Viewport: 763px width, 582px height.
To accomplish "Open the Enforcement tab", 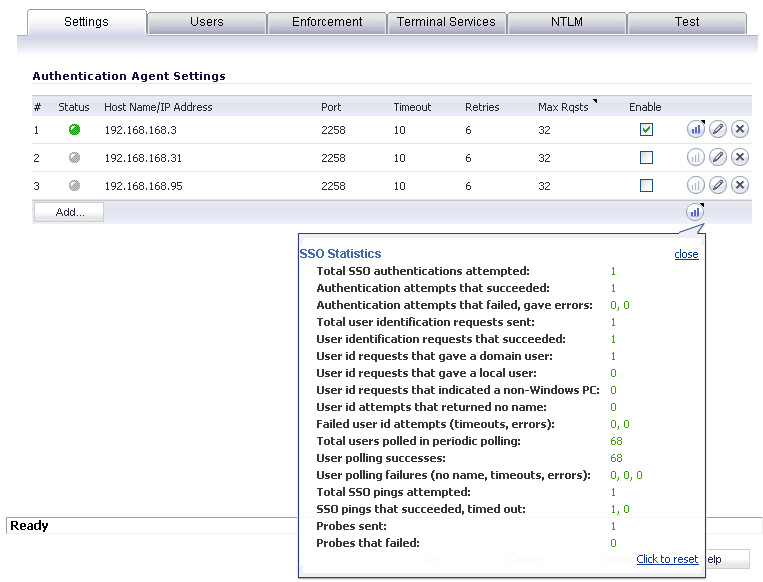I will click(327, 22).
